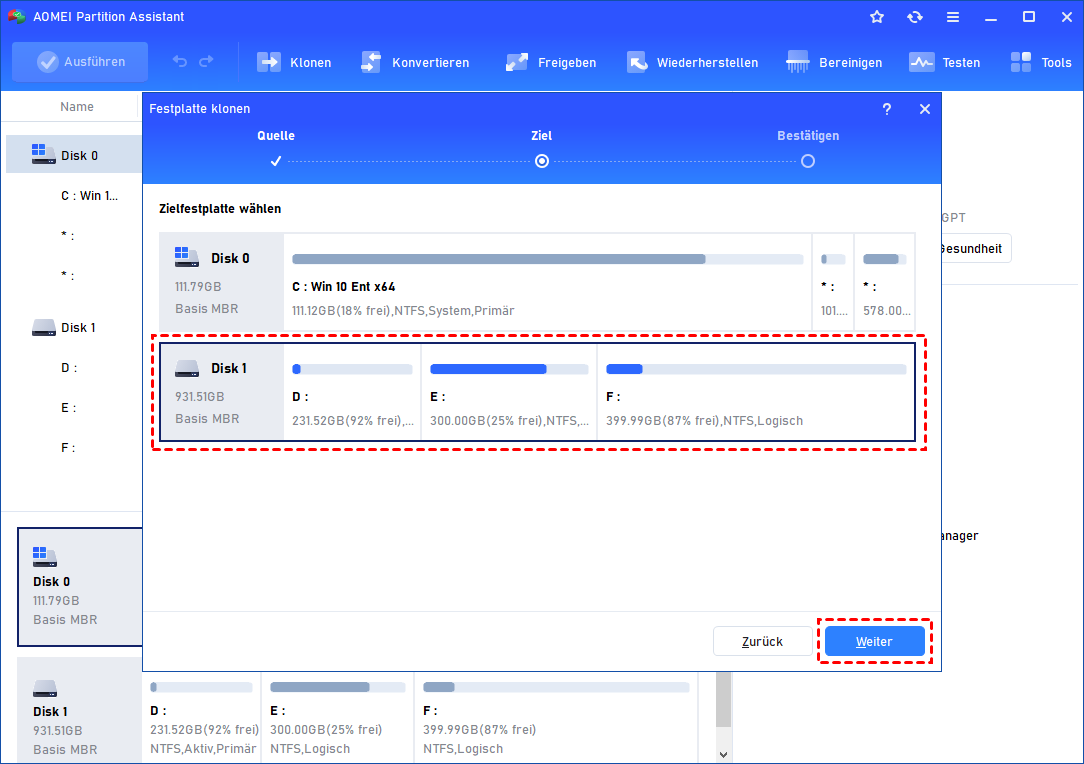Image resolution: width=1084 pixels, height=764 pixels.
Task: Click the Name column header
Action: 77,106
